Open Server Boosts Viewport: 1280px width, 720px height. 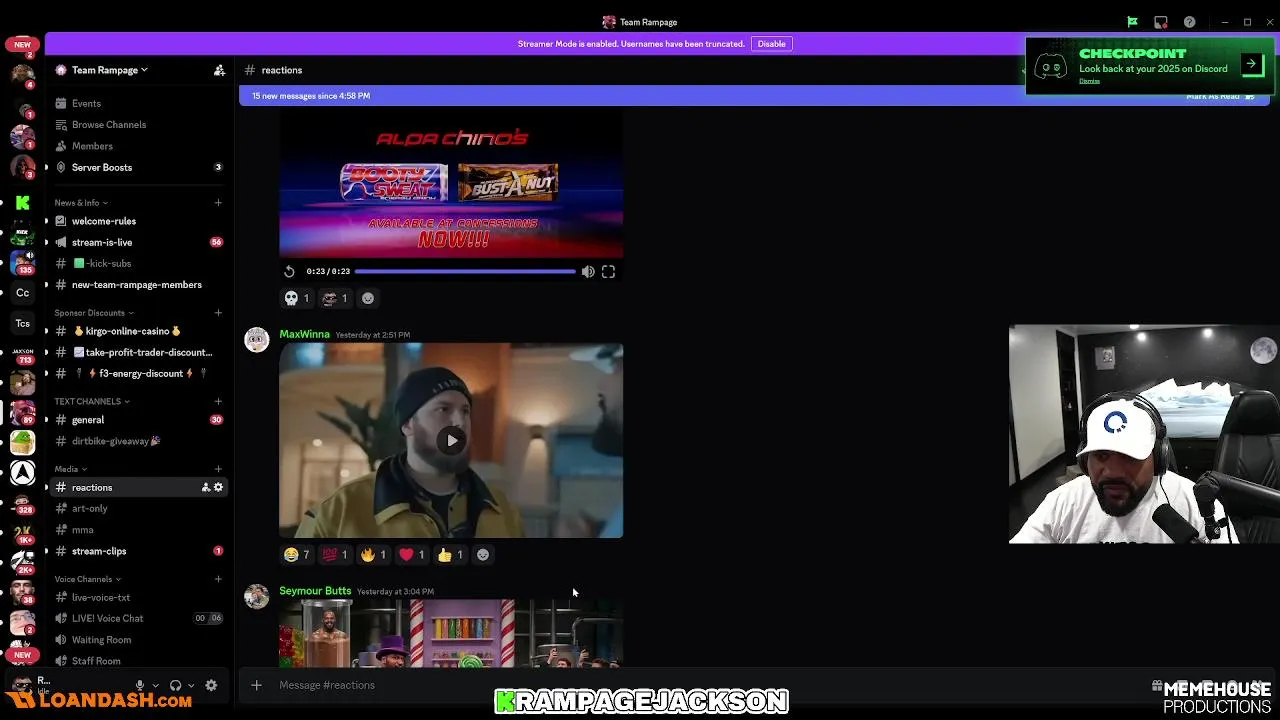(138, 167)
